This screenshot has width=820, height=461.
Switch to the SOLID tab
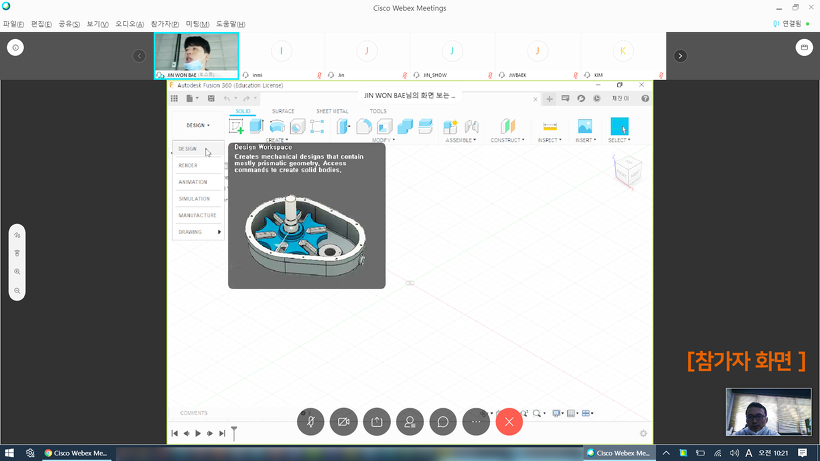(x=243, y=111)
